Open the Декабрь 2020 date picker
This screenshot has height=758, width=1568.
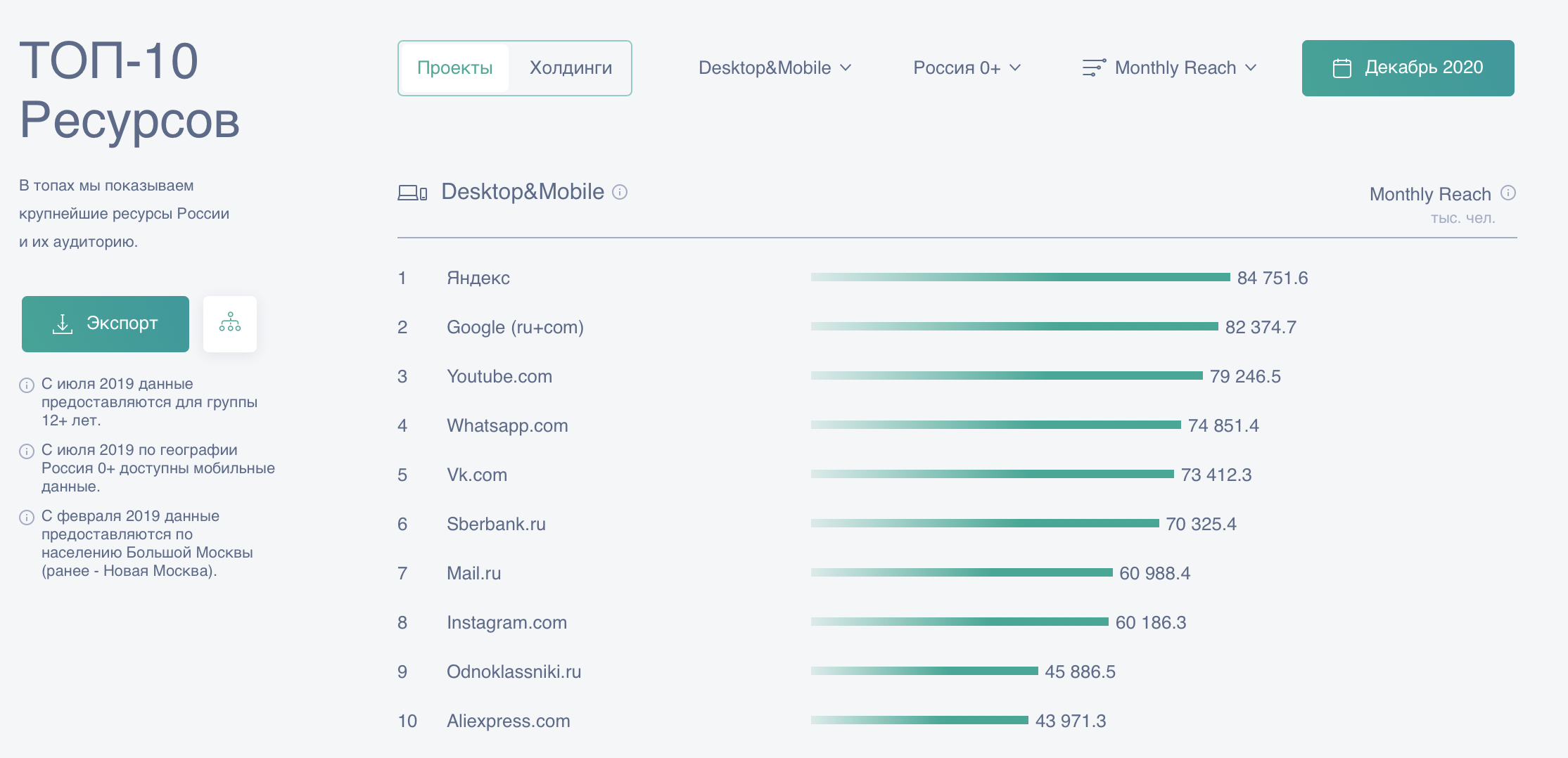pos(1408,68)
